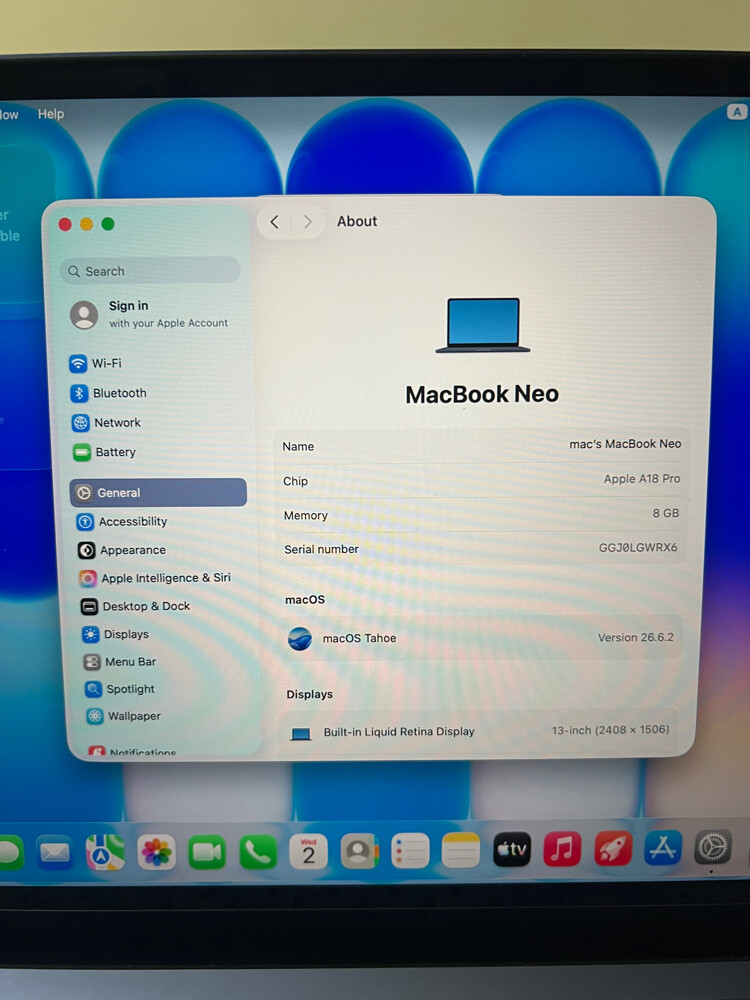Select Network in the sidebar
The height and width of the screenshot is (1000, 750).
[107, 422]
